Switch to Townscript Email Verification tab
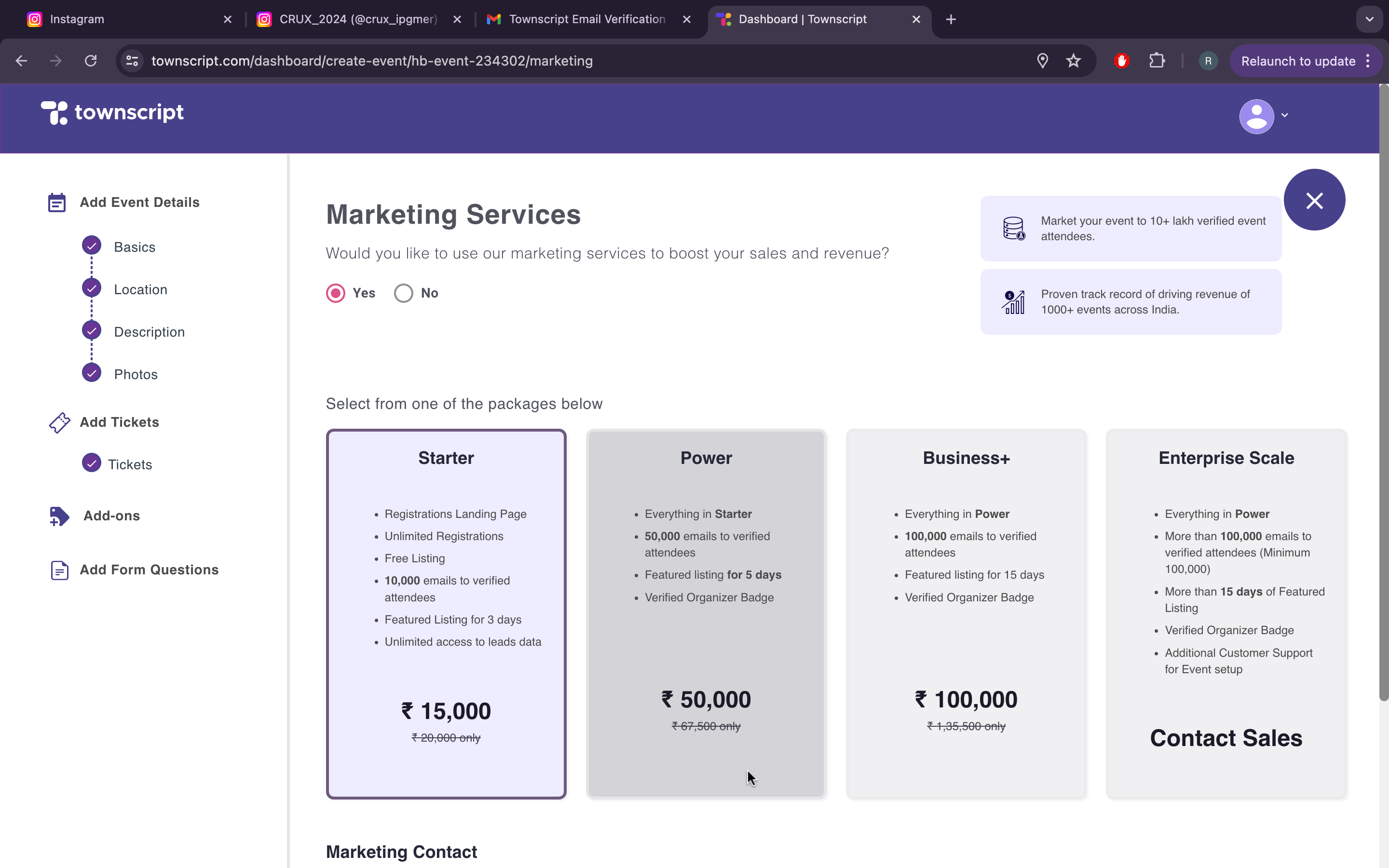This screenshot has width=1389, height=868. [586, 19]
